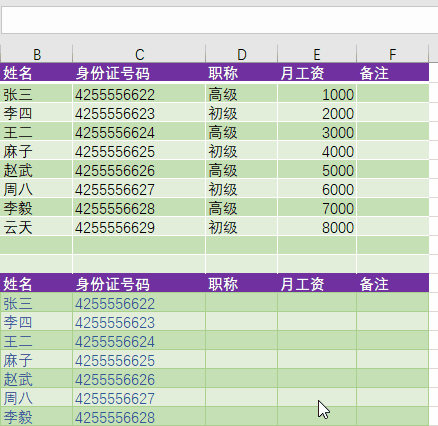Viewport: 438px width, 426px height.
Task: Click salary cell 7000
Action: tap(317, 207)
